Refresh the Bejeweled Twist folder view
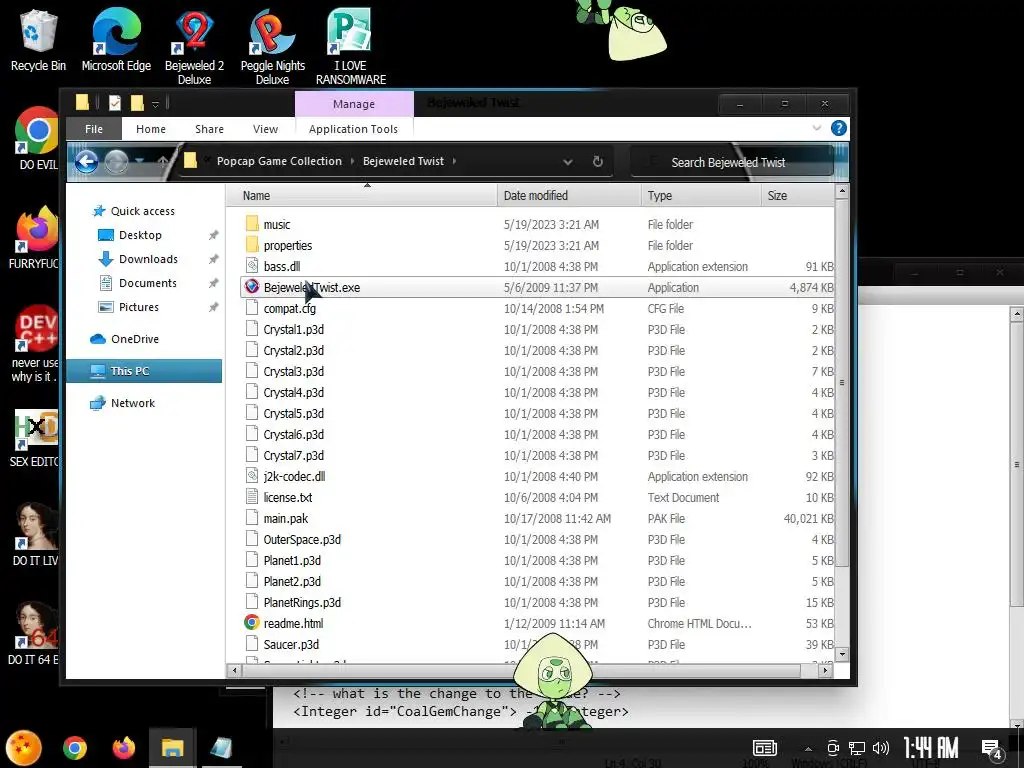Image resolution: width=1024 pixels, height=768 pixels. (598, 161)
